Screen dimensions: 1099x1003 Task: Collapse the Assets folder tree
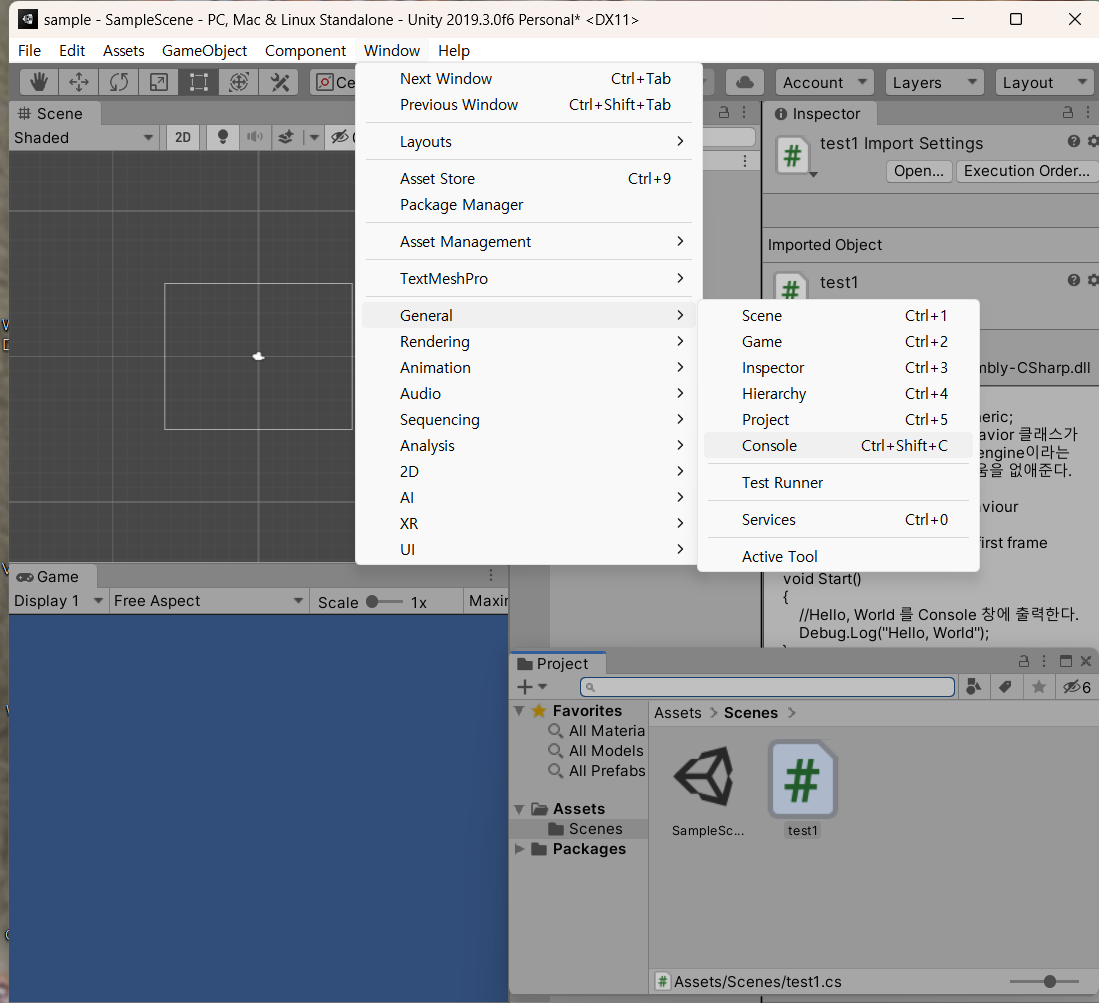(x=519, y=809)
